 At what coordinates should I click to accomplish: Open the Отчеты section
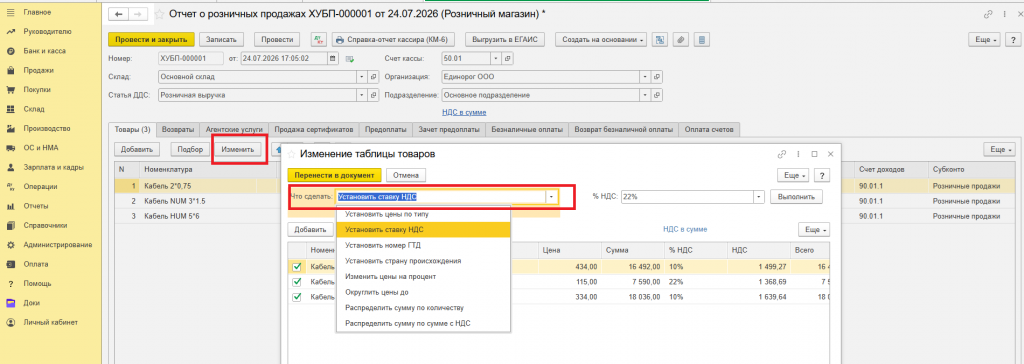tap(35, 207)
